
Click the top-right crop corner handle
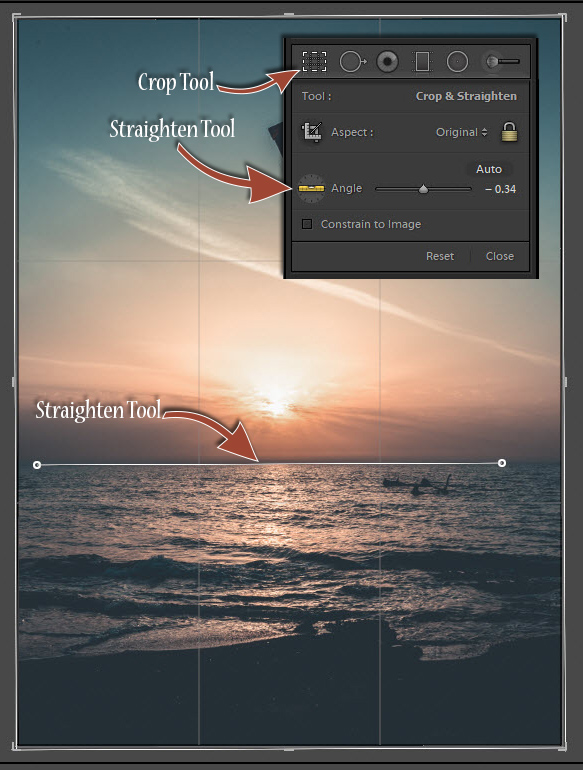[563, 18]
